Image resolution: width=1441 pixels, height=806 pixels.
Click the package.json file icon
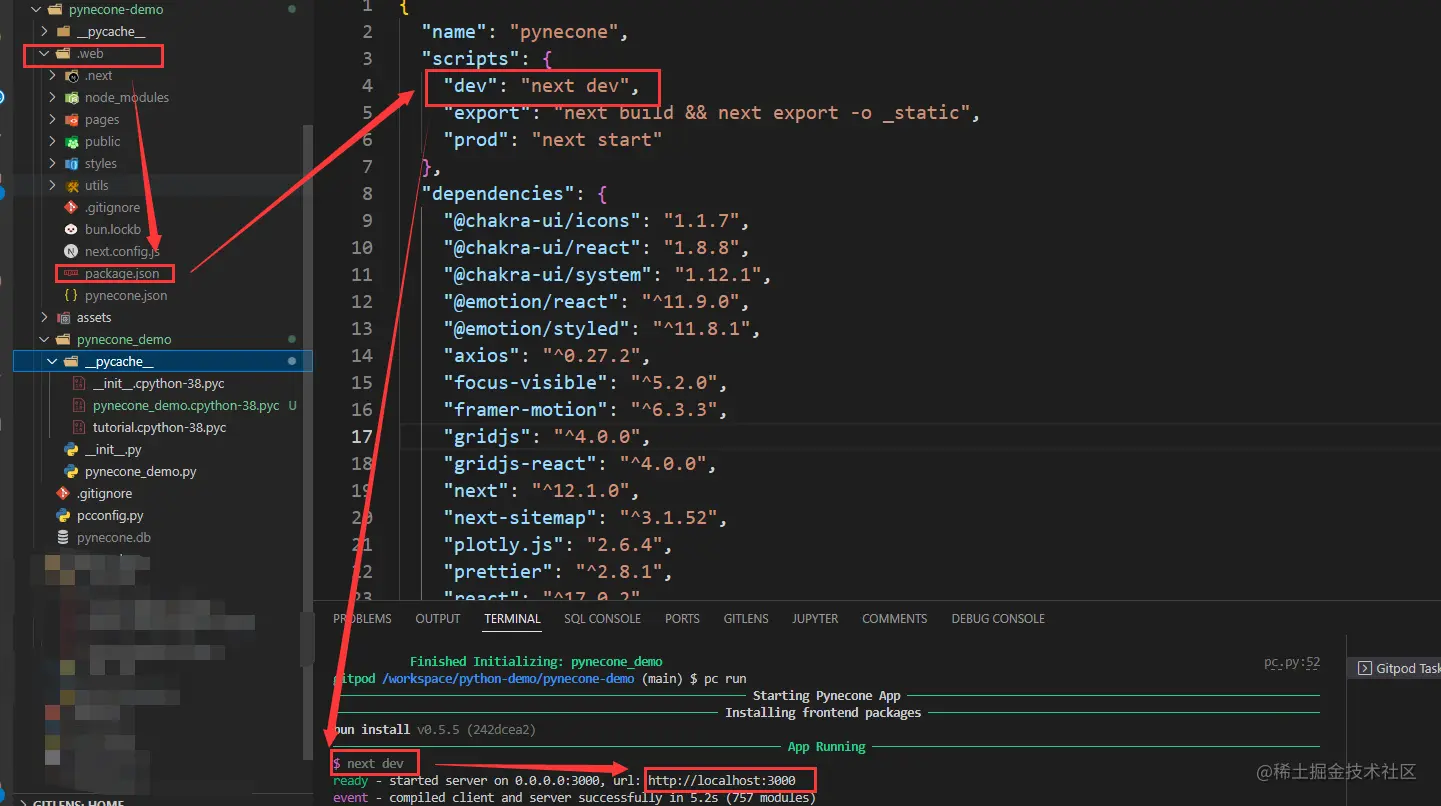coord(71,273)
